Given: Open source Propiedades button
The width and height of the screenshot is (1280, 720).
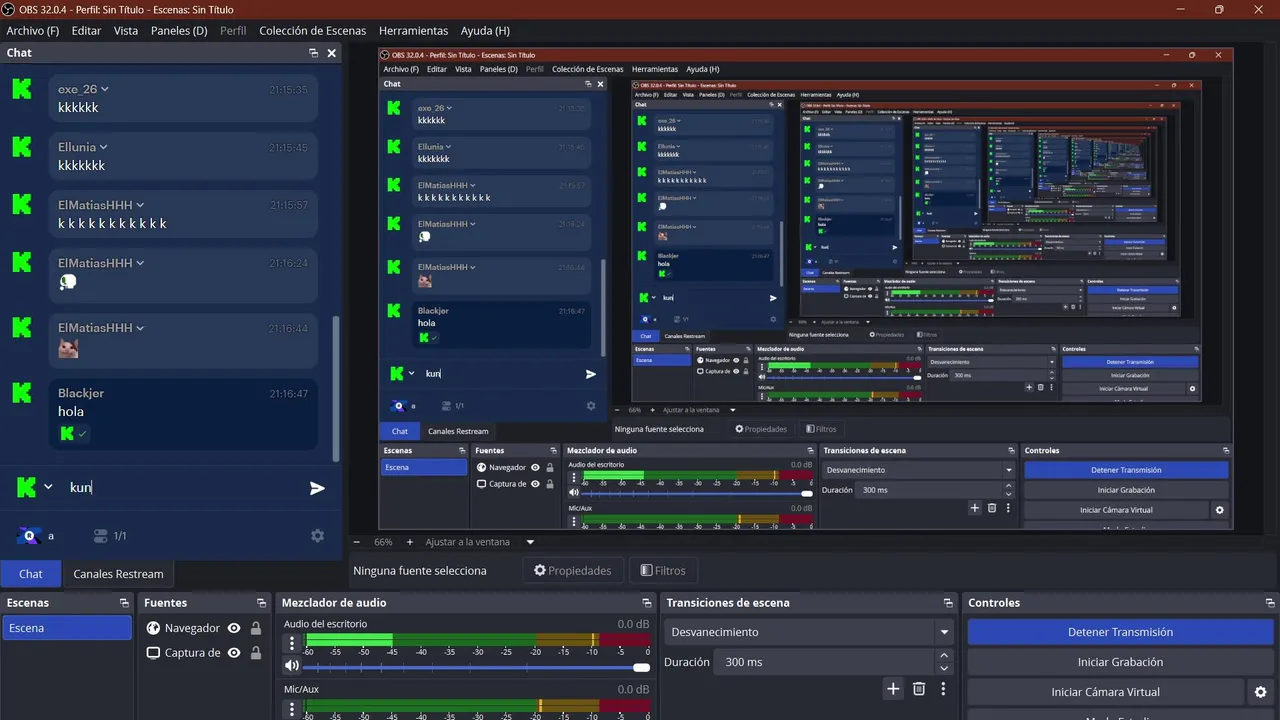Looking at the screenshot, I should click(x=573, y=570).
